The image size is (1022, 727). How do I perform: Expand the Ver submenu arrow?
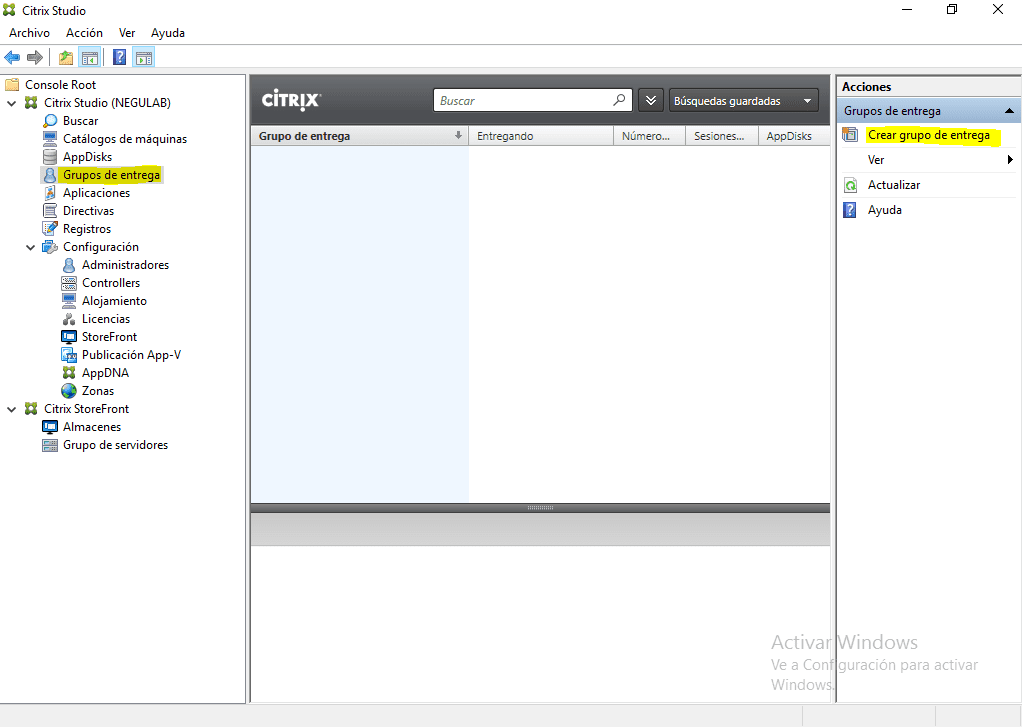[1010, 159]
